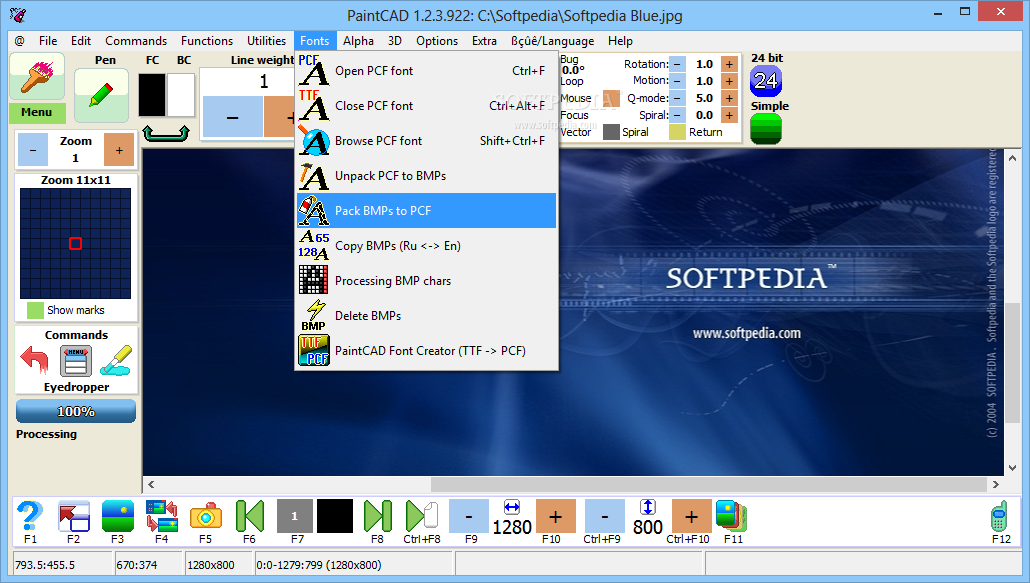Increase height with Ctrl+F10 plus button
This screenshot has width=1030, height=583.
coord(692,516)
